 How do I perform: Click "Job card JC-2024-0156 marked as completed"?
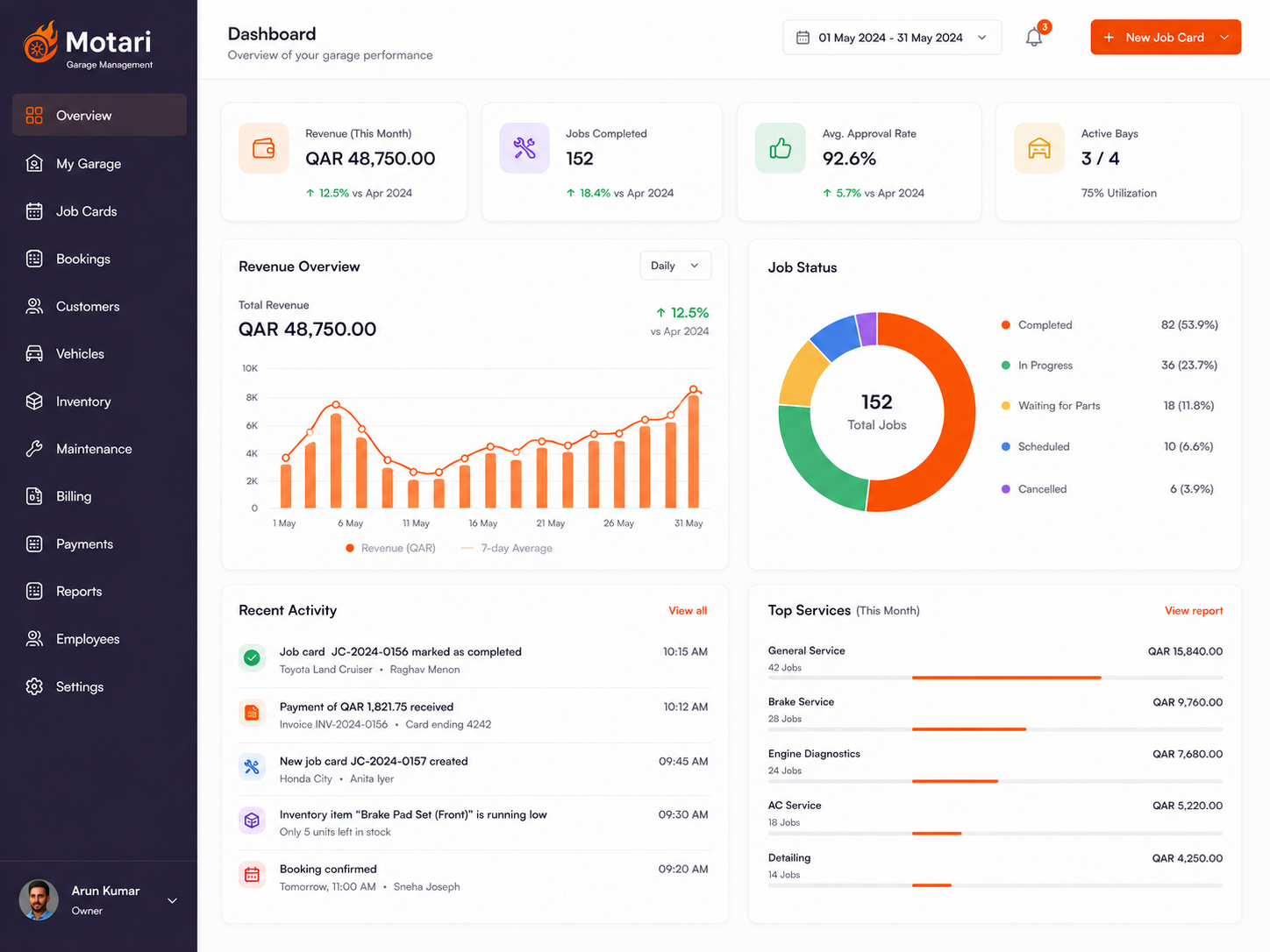(400, 651)
